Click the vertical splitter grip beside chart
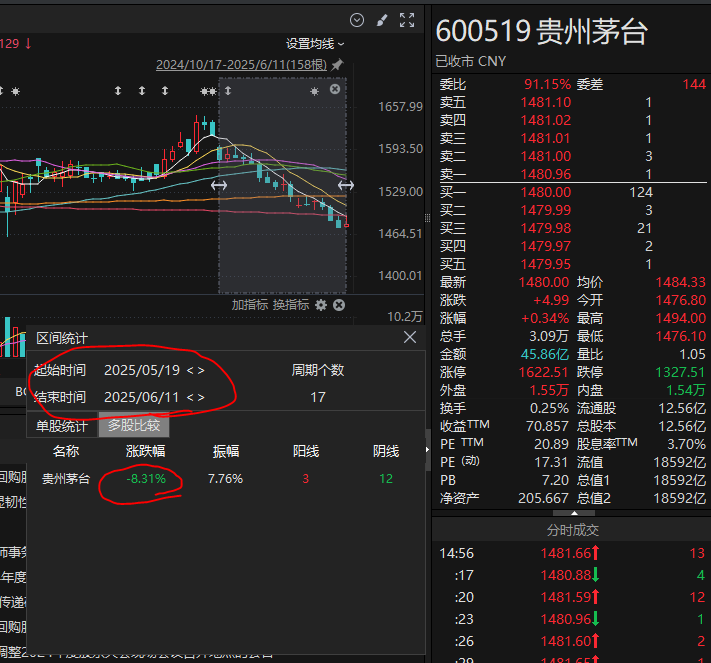The width and height of the screenshot is (711, 663). pyautogui.click(x=428, y=219)
